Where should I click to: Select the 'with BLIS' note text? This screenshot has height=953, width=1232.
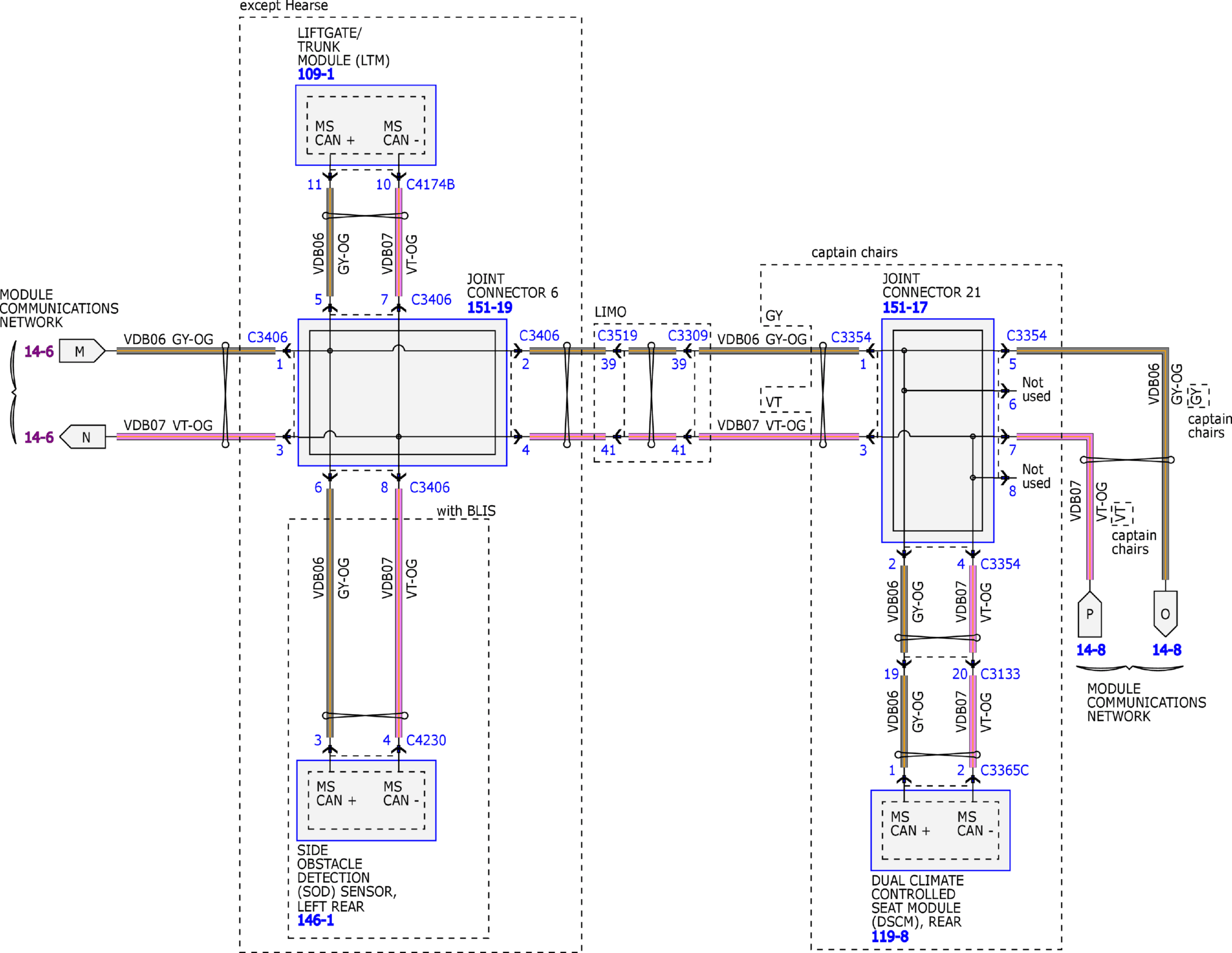(466, 511)
